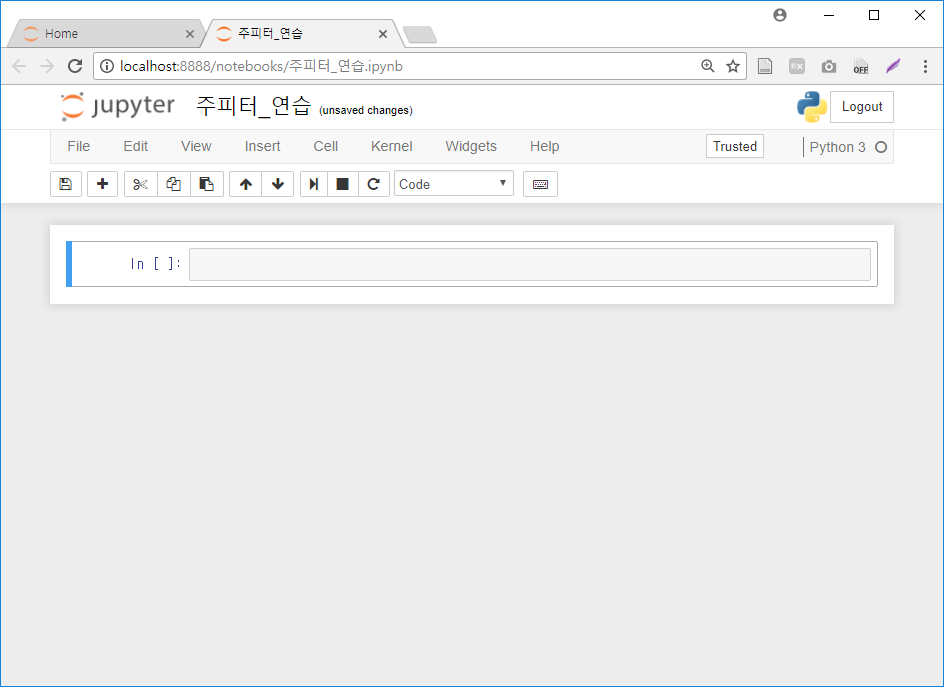Move selected cell up arrow
The width and height of the screenshot is (944, 687).
[246, 184]
